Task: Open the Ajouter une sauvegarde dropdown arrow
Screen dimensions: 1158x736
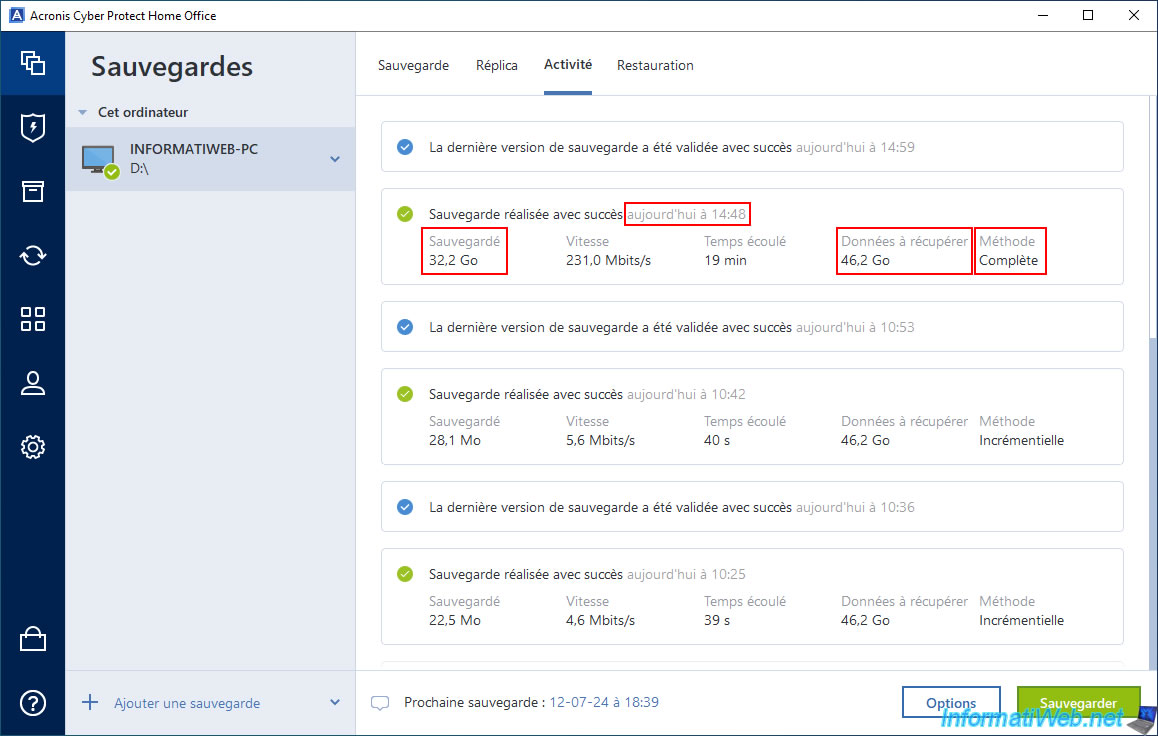Action: (335, 703)
